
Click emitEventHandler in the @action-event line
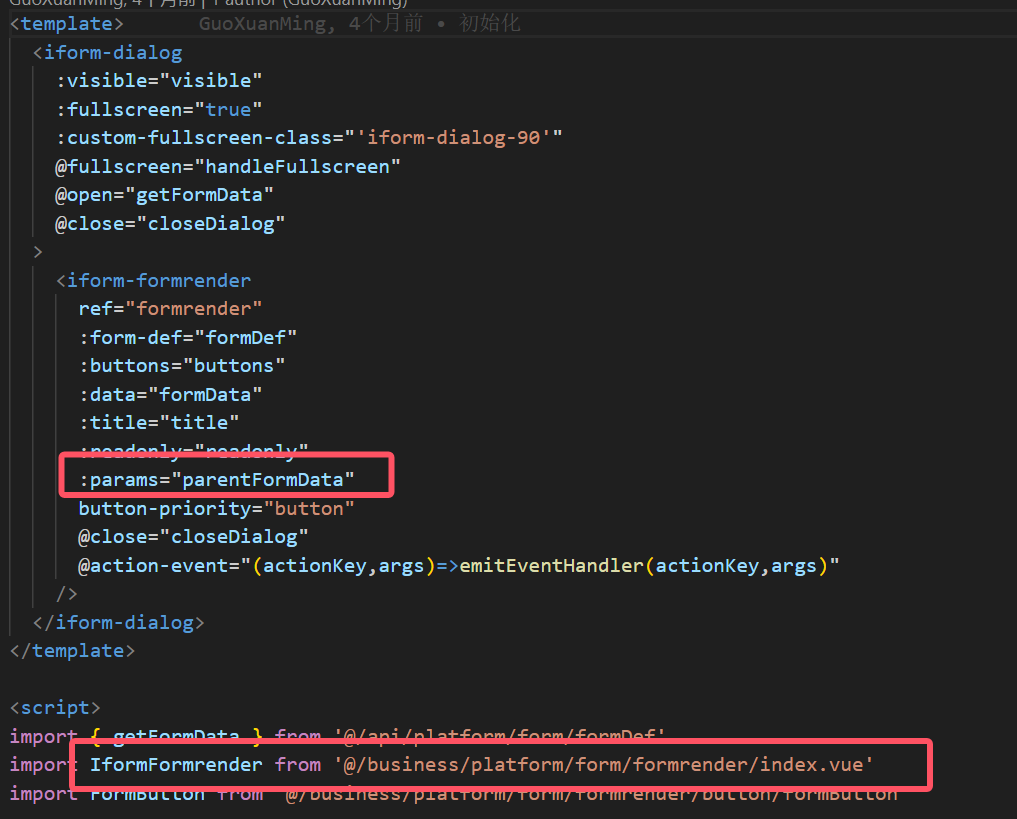(551, 565)
